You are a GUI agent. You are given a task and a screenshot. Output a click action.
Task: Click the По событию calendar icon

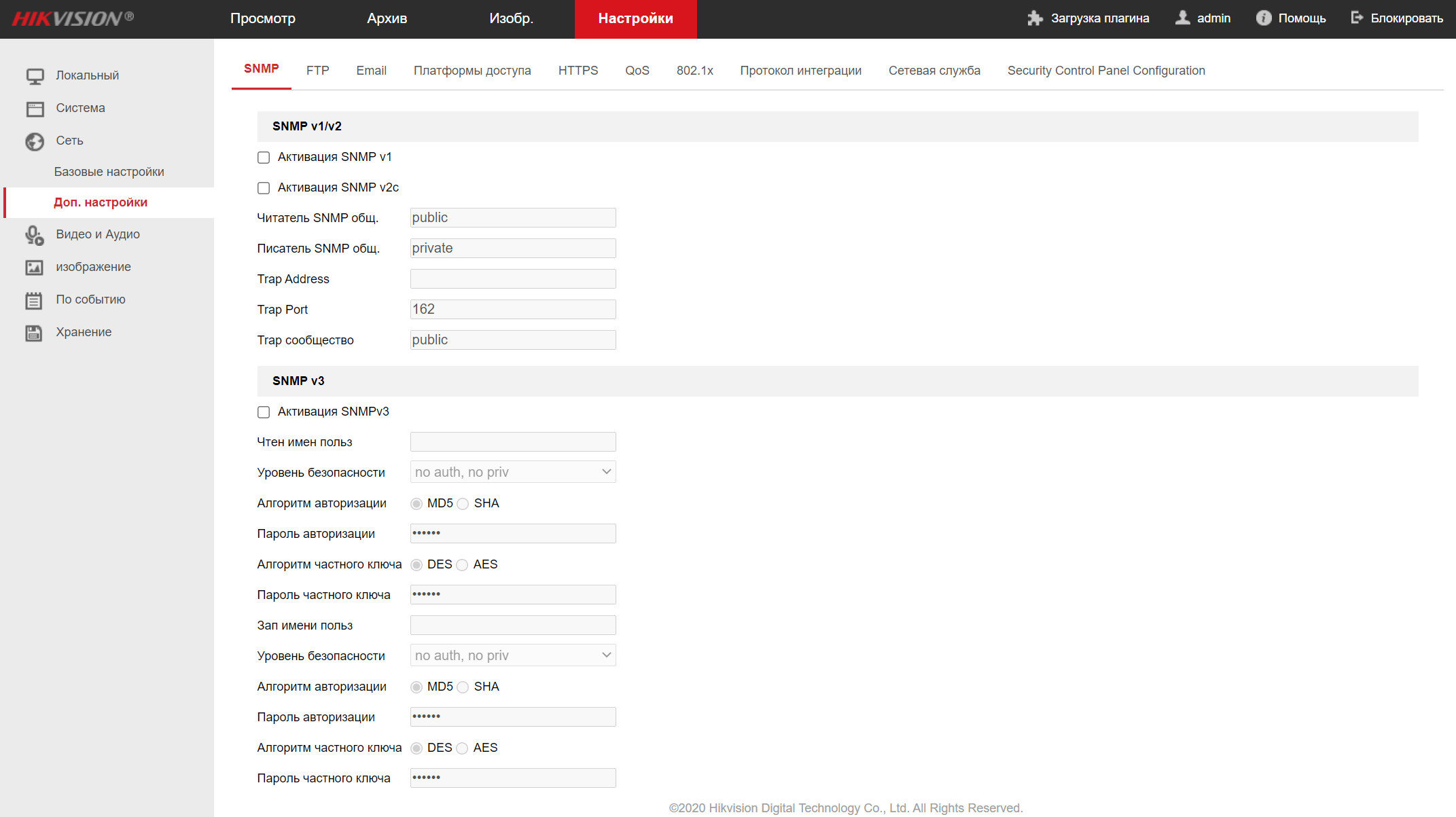[x=35, y=300]
